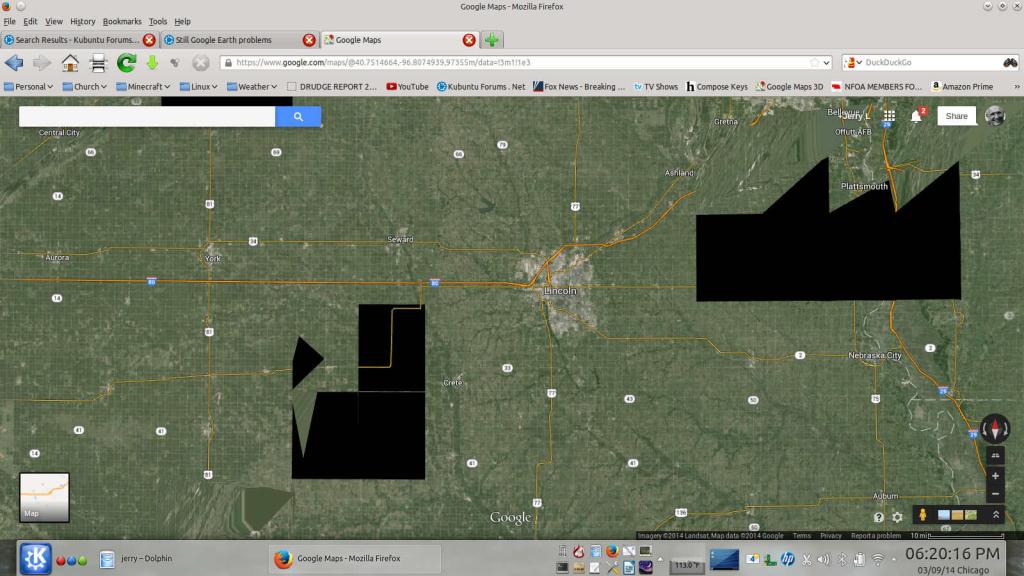Open the map help question mark

pyautogui.click(x=878, y=517)
